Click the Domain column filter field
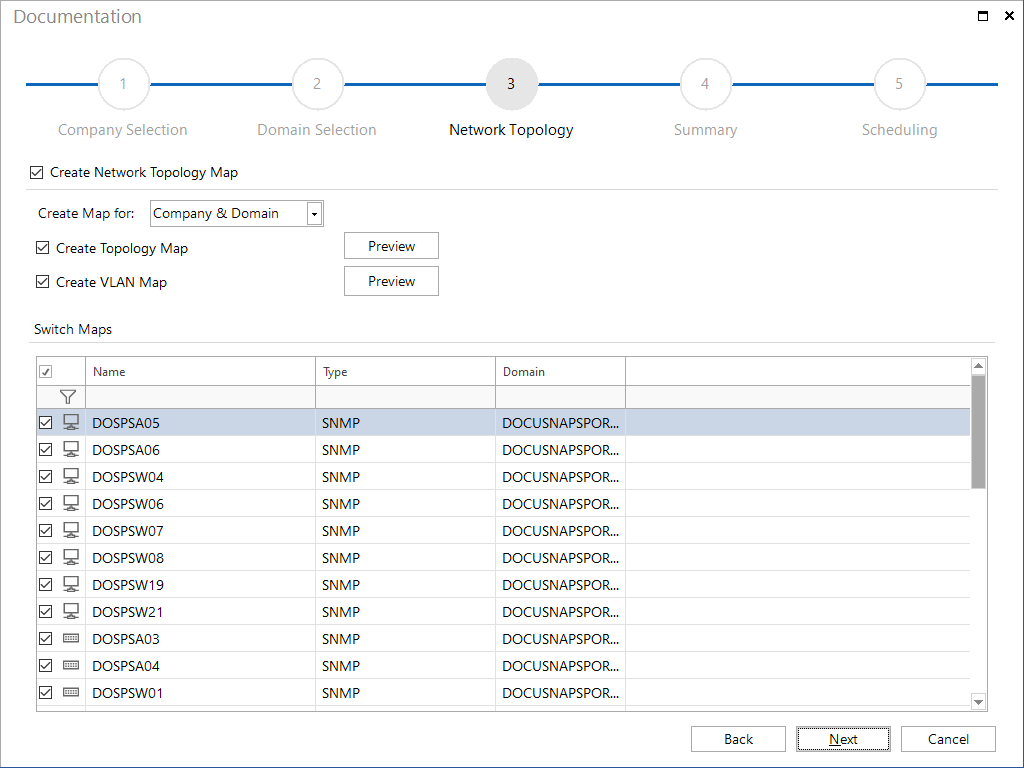The height and width of the screenshot is (768, 1024). (x=560, y=397)
